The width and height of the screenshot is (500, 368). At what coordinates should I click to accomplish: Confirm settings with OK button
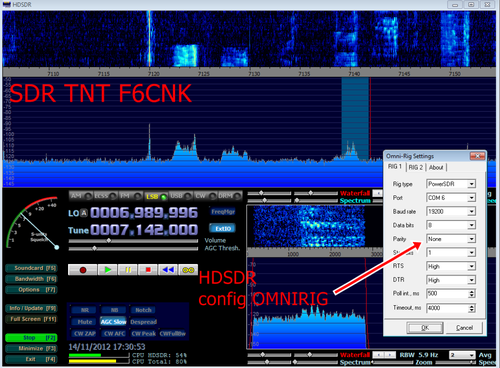pyautogui.click(x=425, y=328)
